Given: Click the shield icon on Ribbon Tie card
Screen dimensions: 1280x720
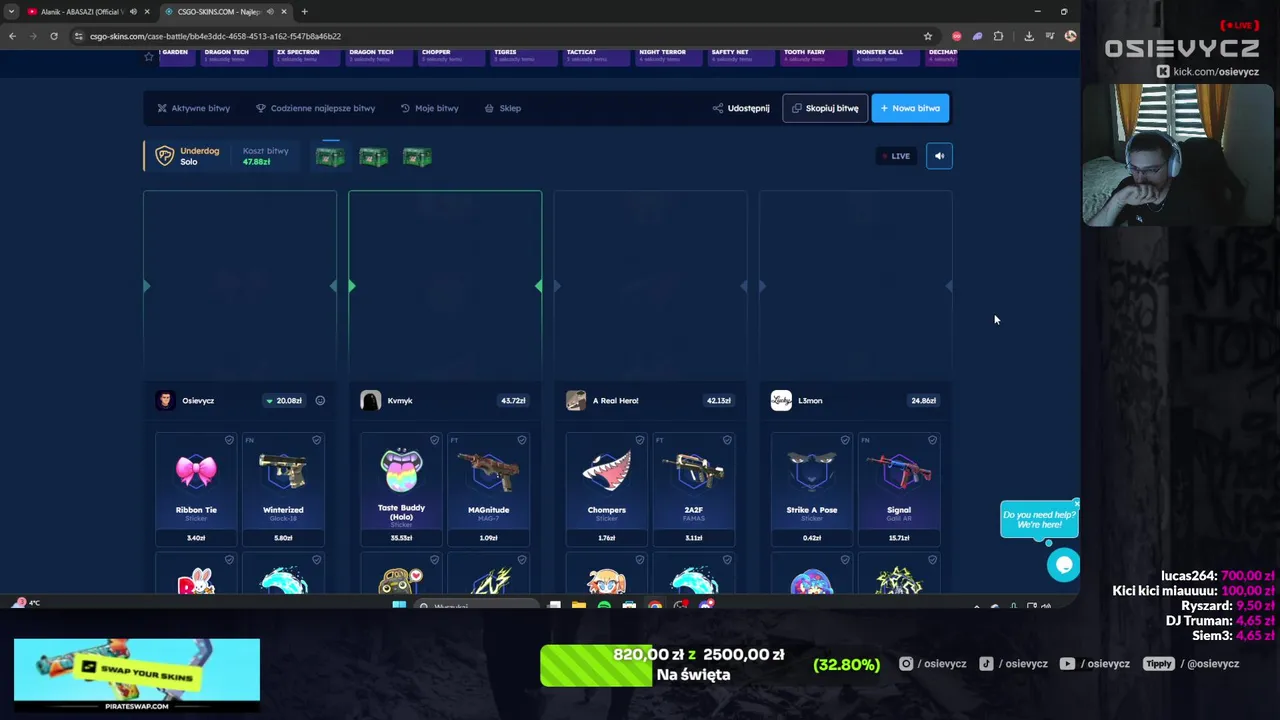Looking at the screenshot, I should [229, 440].
